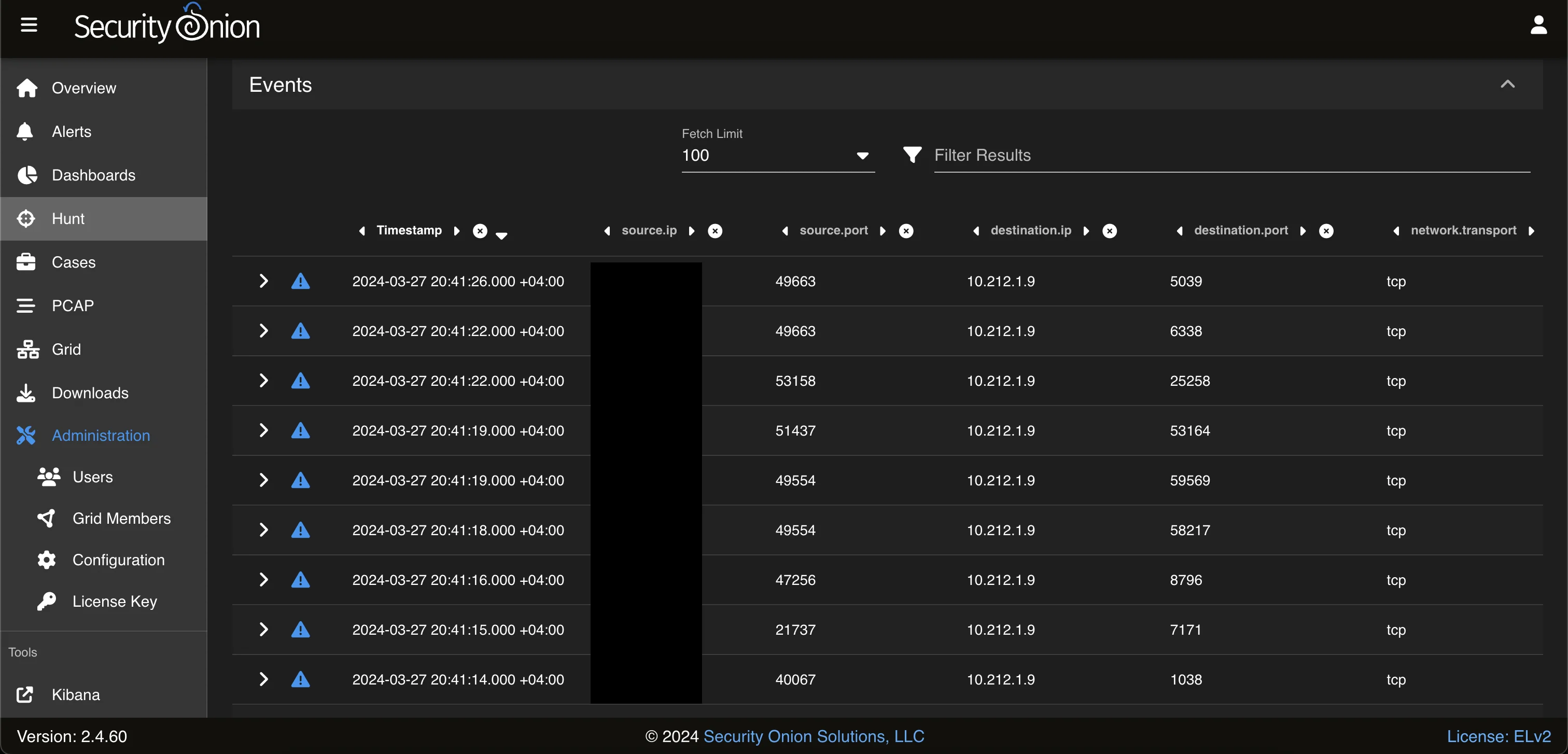This screenshot has height=754, width=1568.
Task: Remove the destination.ip column
Action: click(1110, 231)
